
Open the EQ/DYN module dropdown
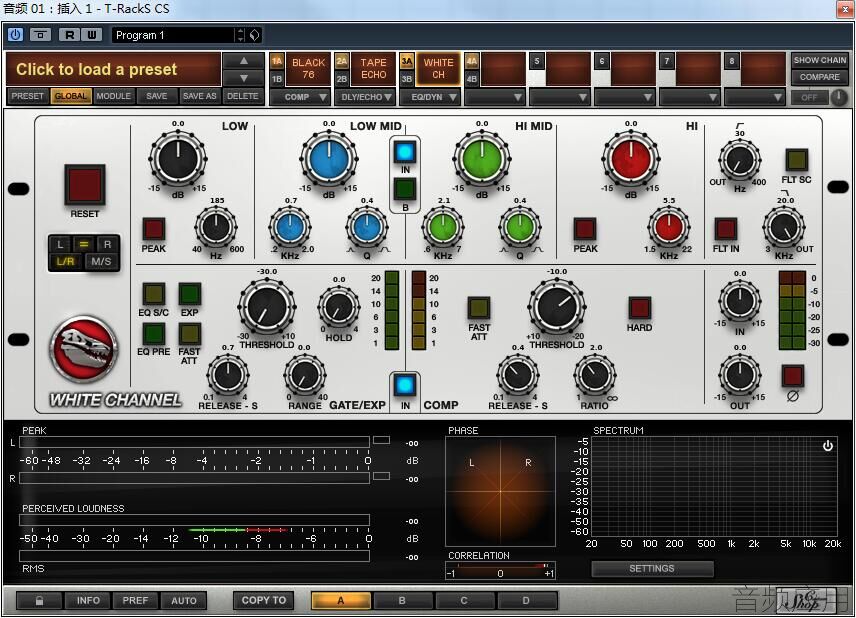tap(430, 97)
